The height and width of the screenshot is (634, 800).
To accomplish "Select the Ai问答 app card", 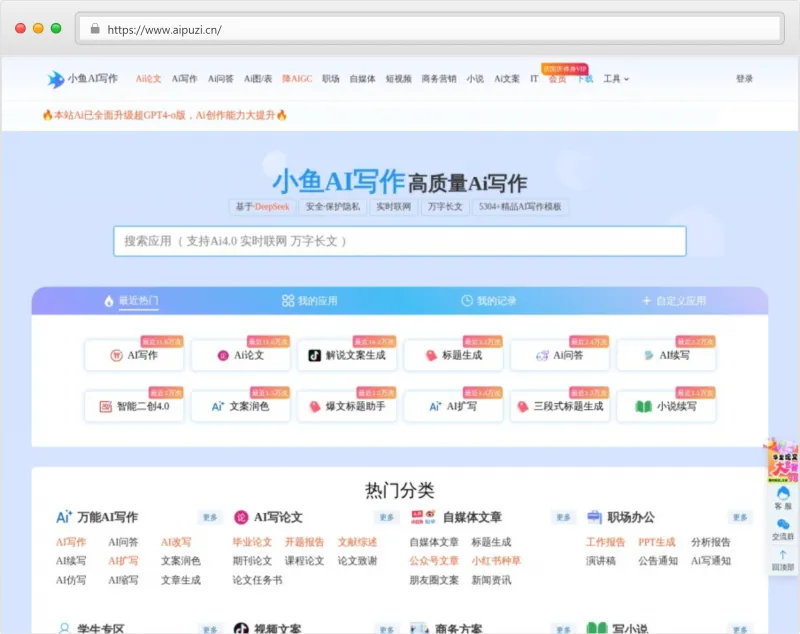I will (x=559, y=355).
